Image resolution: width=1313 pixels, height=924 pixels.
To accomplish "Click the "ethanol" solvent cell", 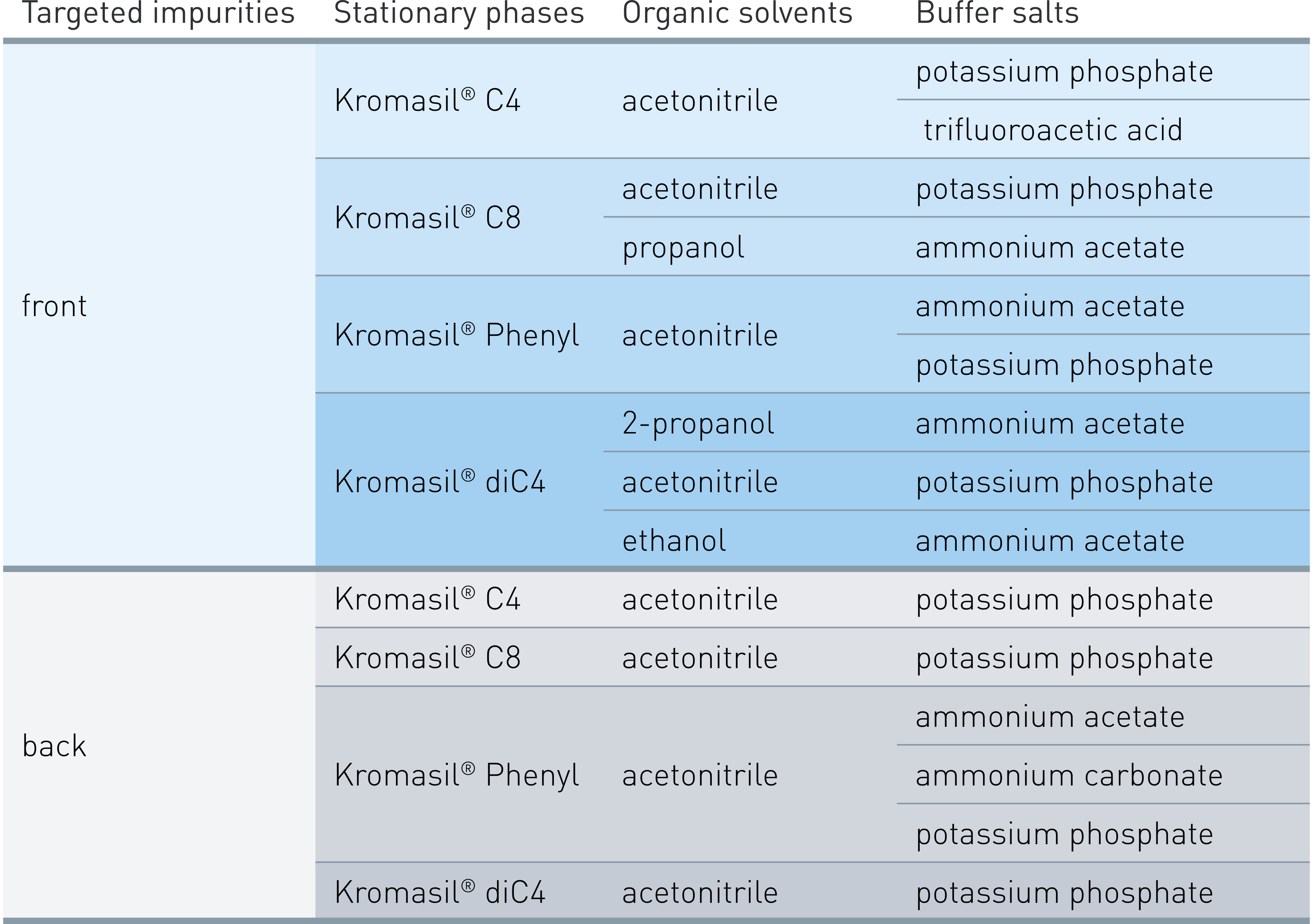I will click(x=674, y=541).
